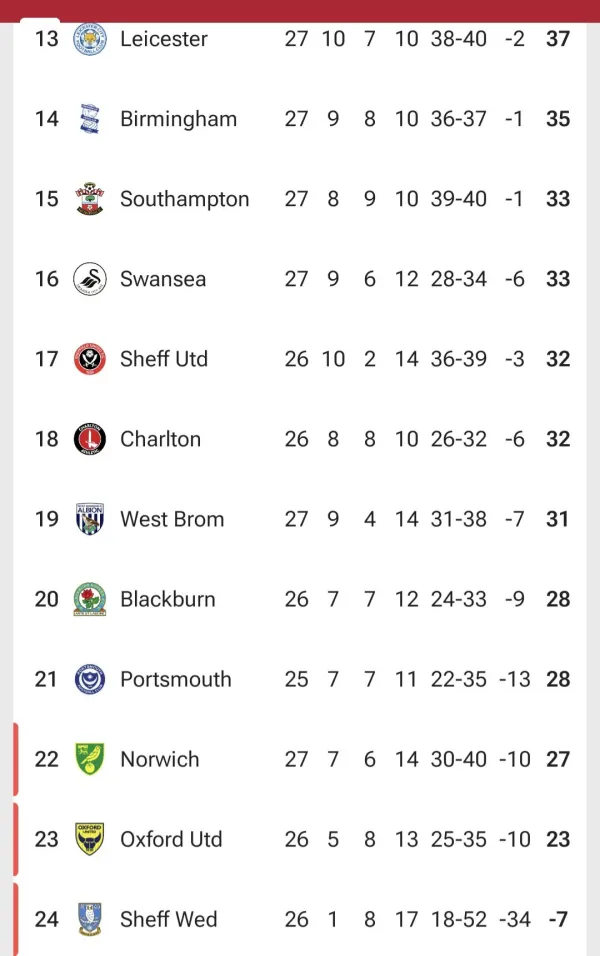The width and height of the screenshot is (600, 956).
Task: Select the West Brom Albion badge
Action: 90,519
